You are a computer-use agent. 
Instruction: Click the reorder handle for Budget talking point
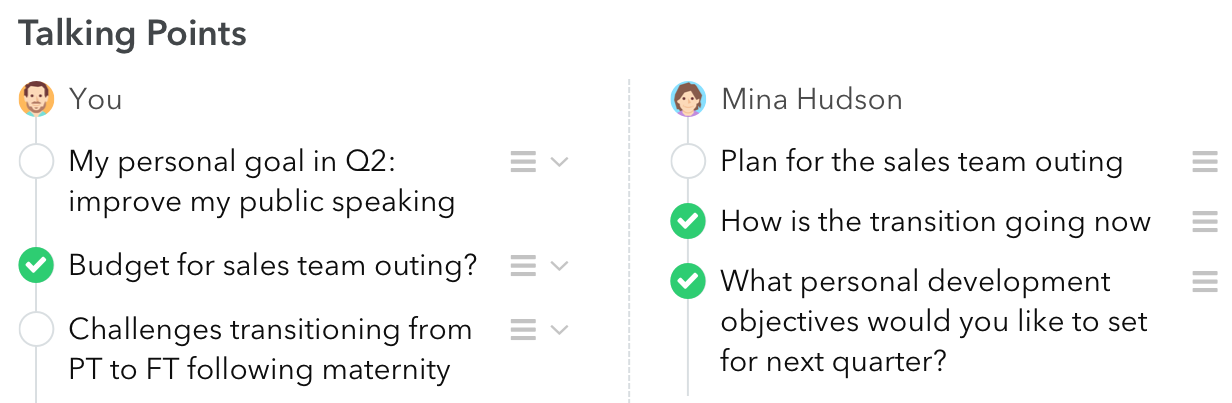click(523, 266)
